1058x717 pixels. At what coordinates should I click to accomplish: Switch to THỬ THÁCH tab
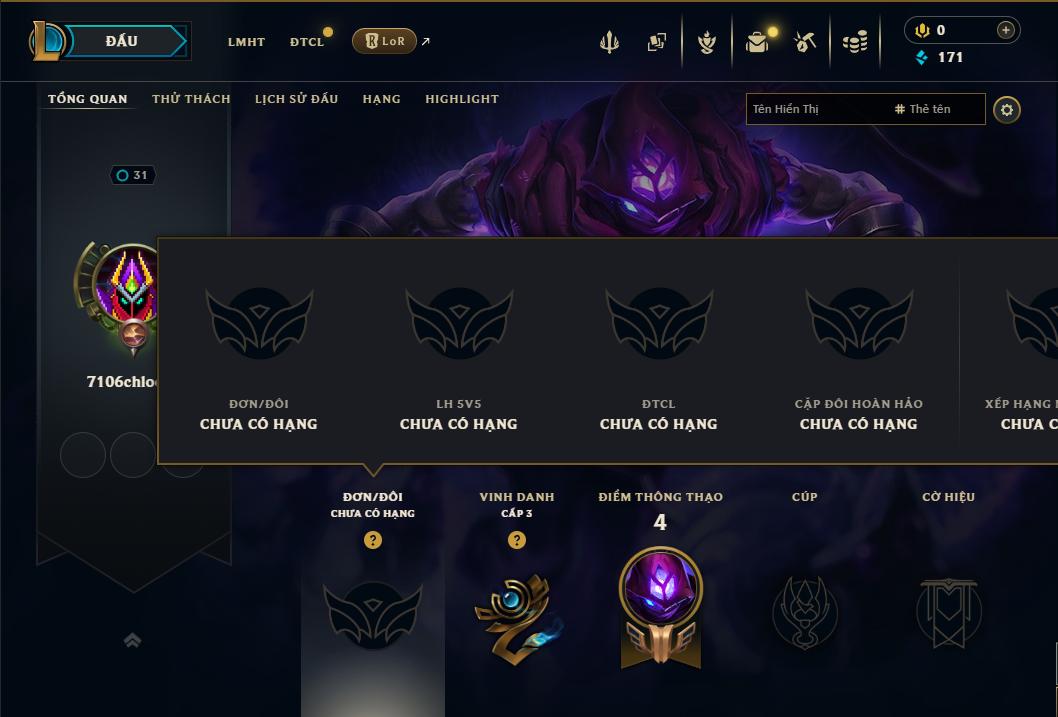coord(191,98)
